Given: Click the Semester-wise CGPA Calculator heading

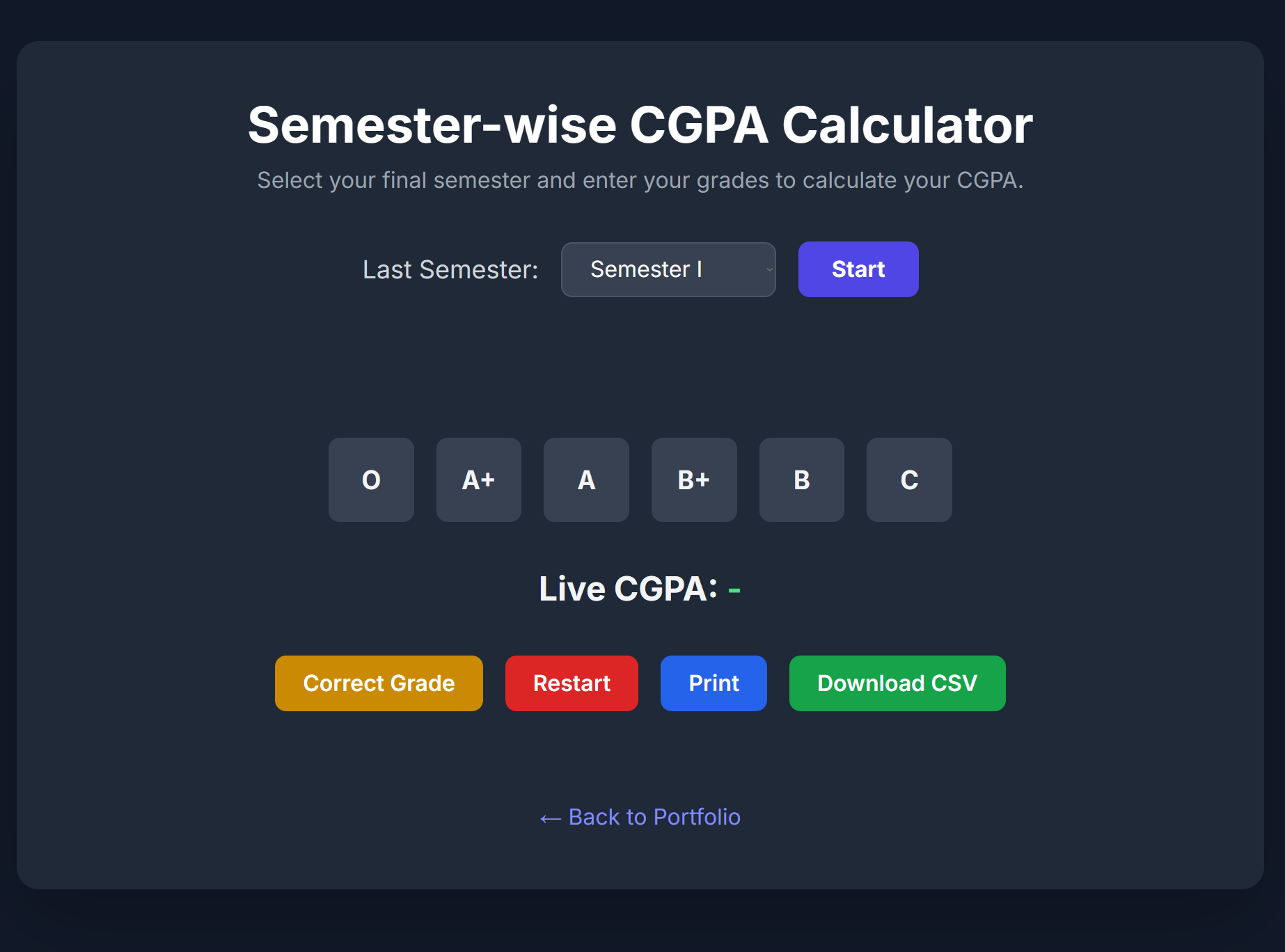Looking at the screenshot, I should coord(640,124).
